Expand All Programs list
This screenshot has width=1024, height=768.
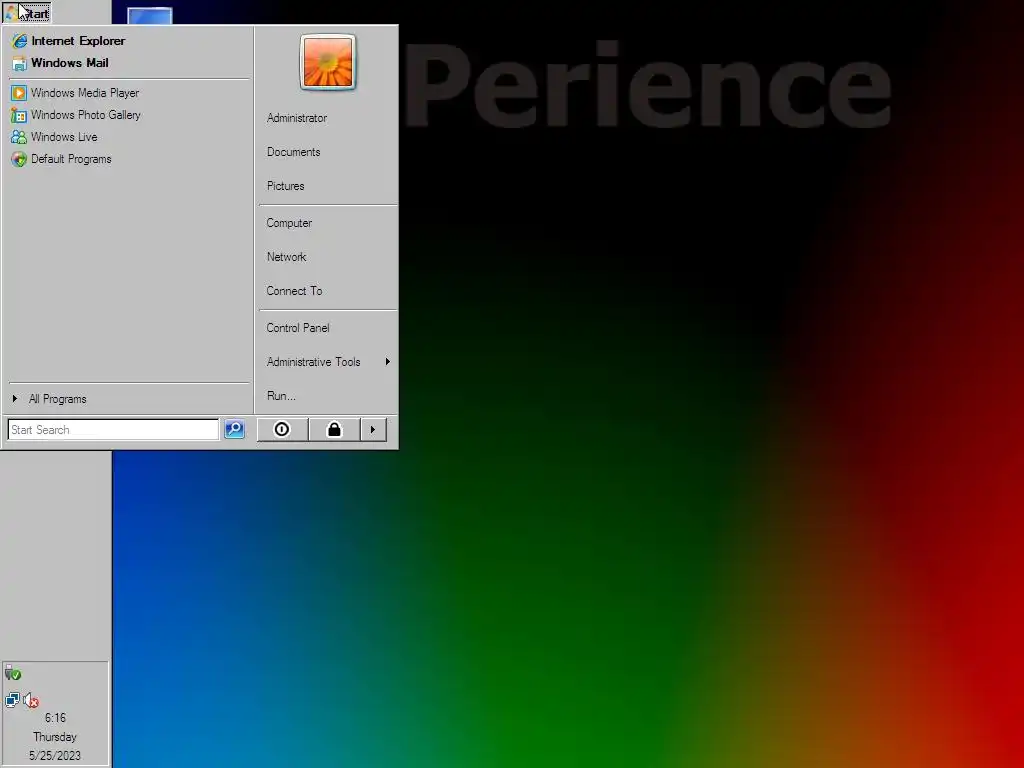point(129,399)
